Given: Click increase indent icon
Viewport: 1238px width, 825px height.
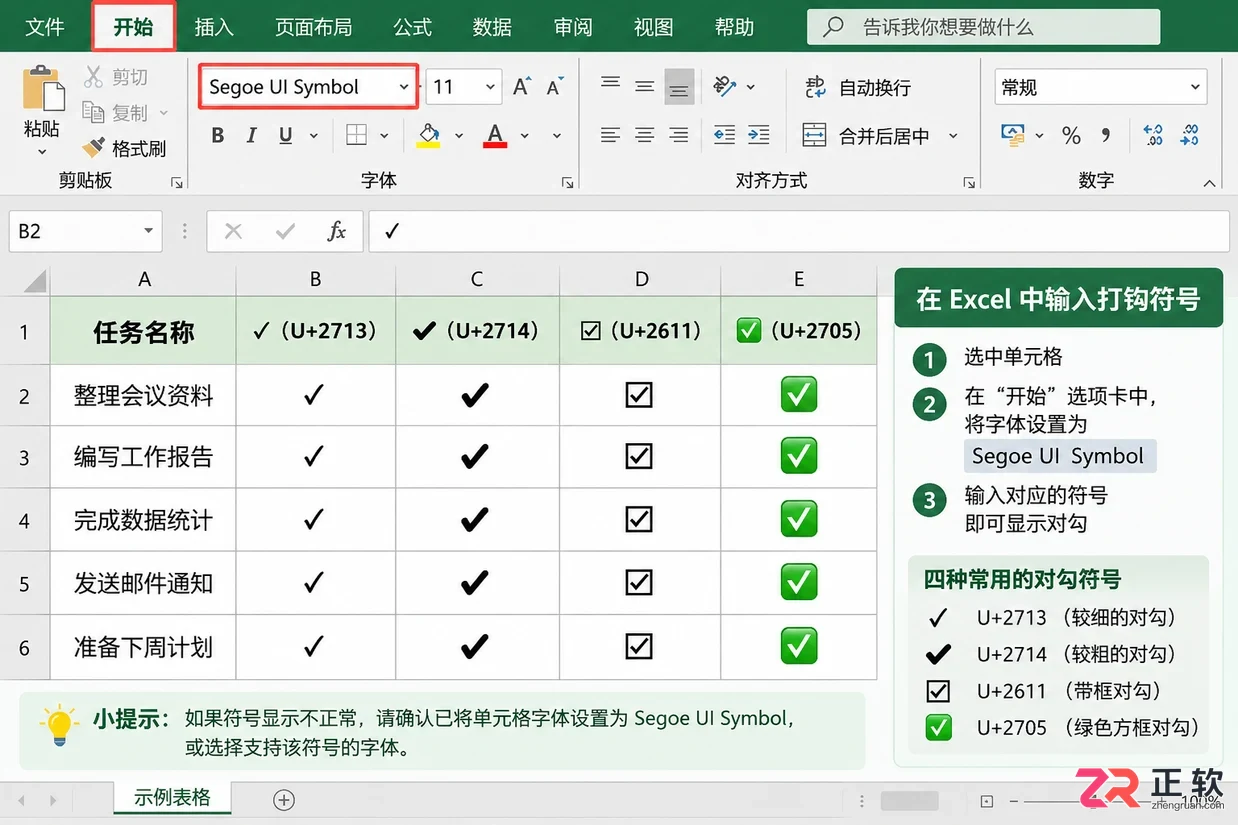Looking at the screenshot, I should 759,135.
